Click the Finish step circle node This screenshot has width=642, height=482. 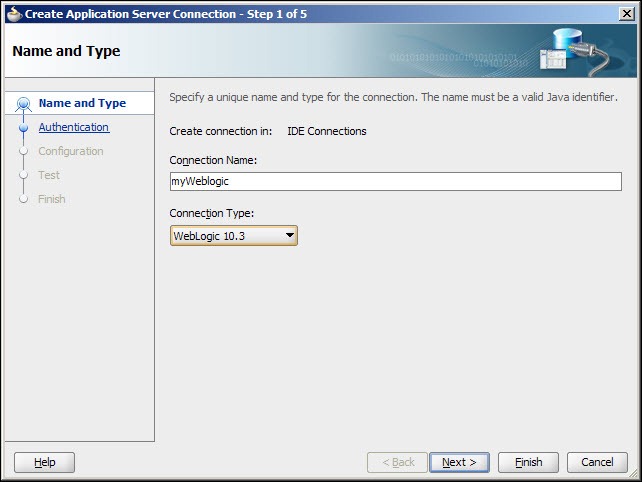tap(23, 199)
